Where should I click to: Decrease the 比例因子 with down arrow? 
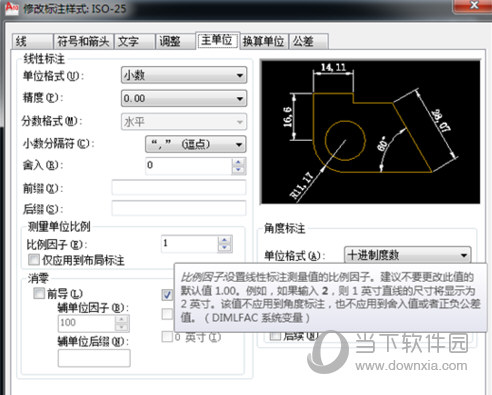[224, 248]
